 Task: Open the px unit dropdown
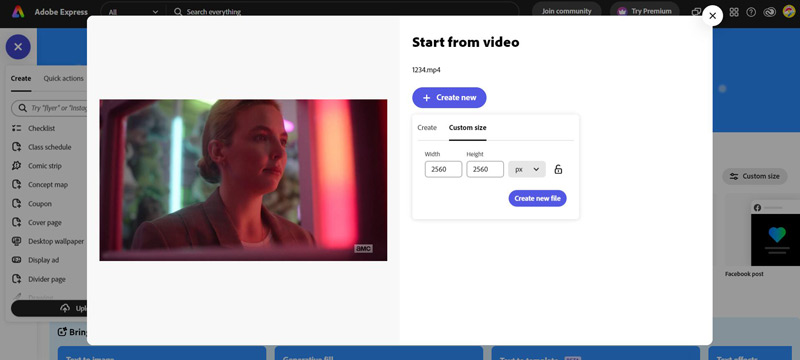pyautogui.click(x=527, y=169)
